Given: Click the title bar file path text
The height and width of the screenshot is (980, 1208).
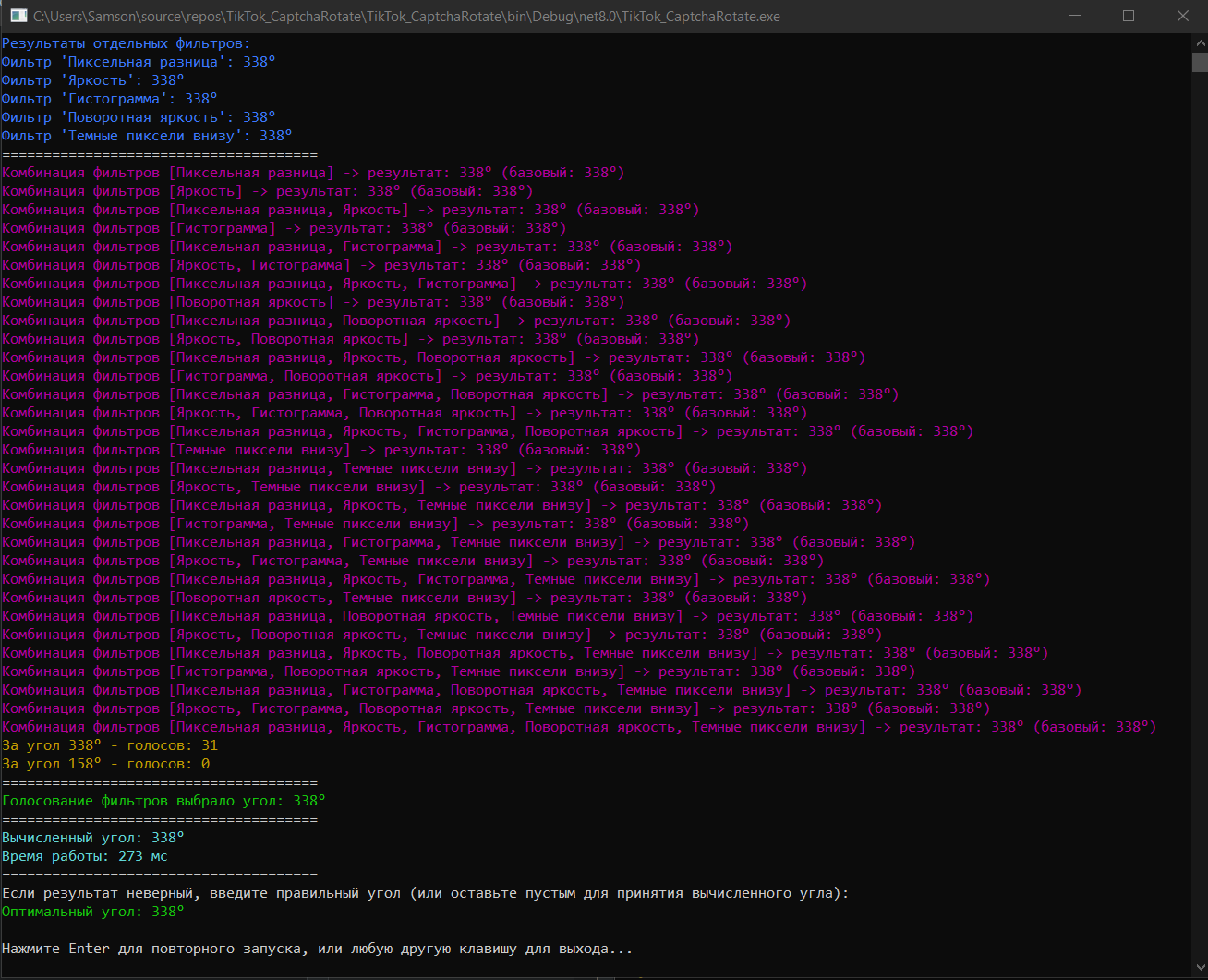Looking at the screenshot, I should tap(406, 17).
